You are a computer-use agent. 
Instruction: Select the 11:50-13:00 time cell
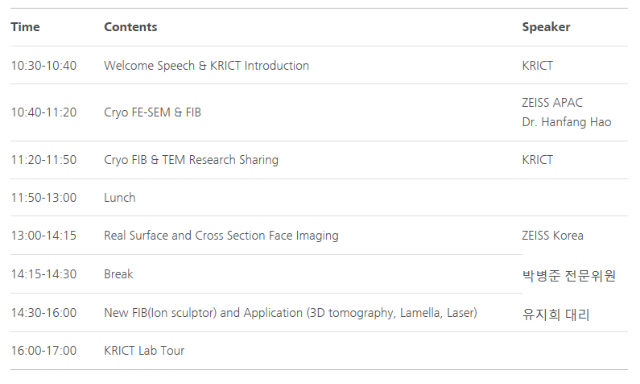(44, 198)
